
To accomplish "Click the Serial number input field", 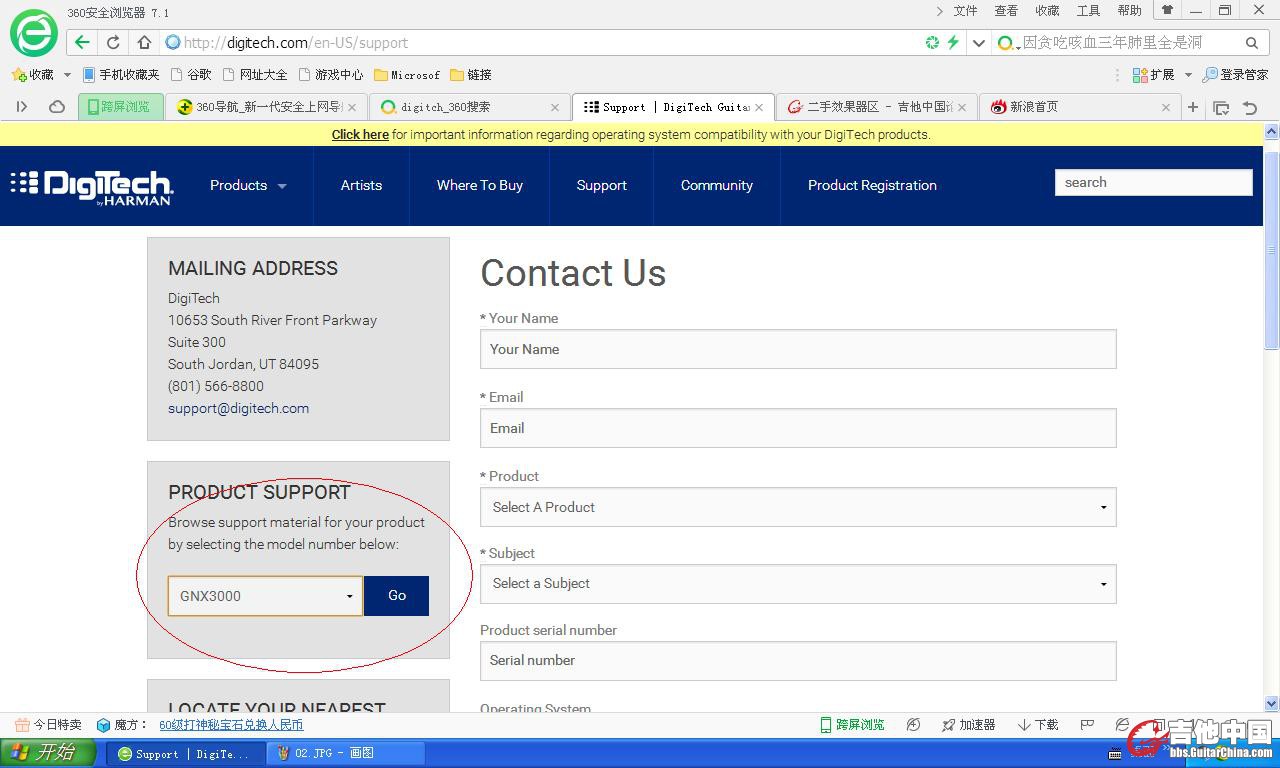I will pyautogui.click(x=798, y=660).
